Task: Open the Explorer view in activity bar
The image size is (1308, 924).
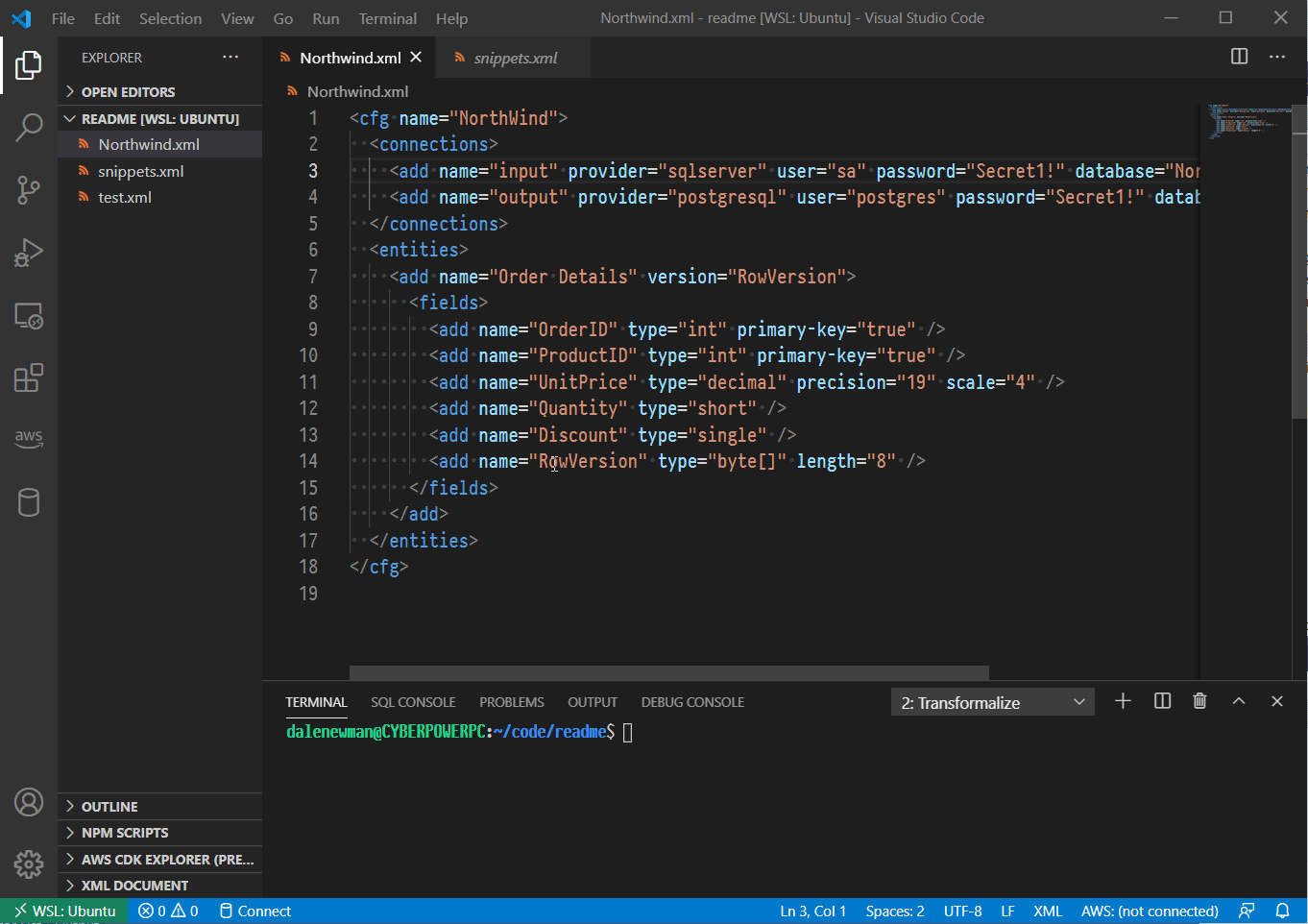Action: coord(29,65)
